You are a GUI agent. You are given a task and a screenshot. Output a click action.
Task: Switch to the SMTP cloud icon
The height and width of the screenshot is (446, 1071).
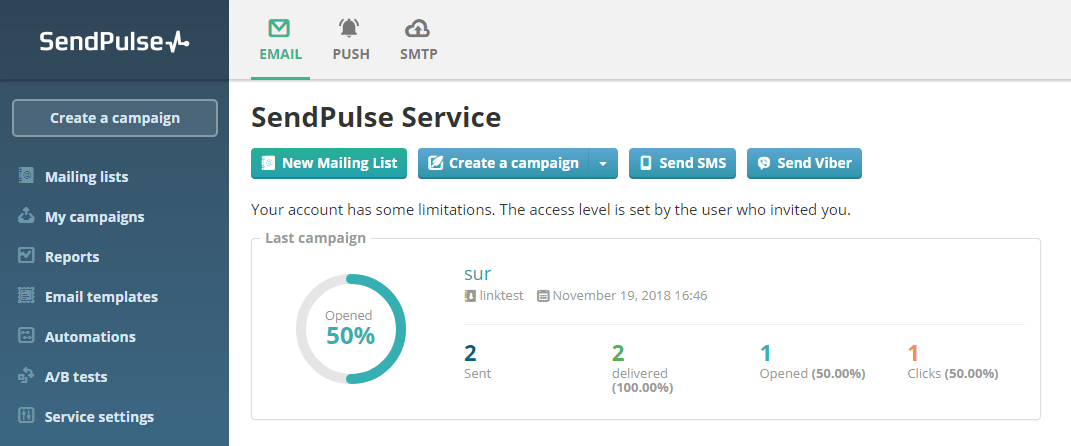(x=417, y=28)
